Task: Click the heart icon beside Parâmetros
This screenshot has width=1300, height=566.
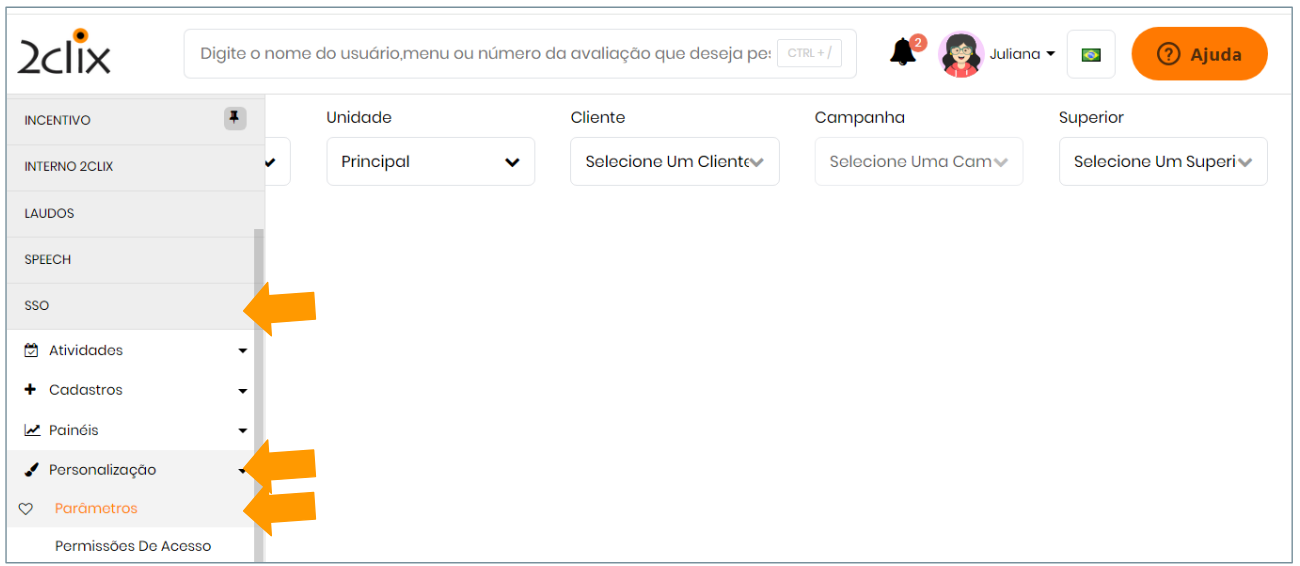Action: pos(26,509)
